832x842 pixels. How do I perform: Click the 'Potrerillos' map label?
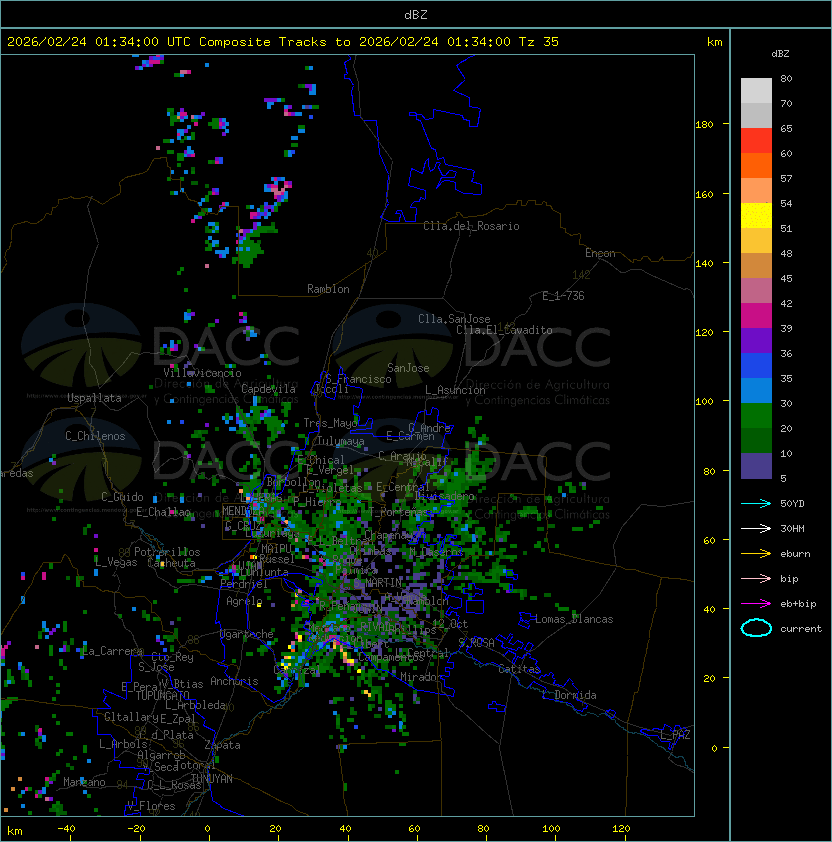point(167,552)
